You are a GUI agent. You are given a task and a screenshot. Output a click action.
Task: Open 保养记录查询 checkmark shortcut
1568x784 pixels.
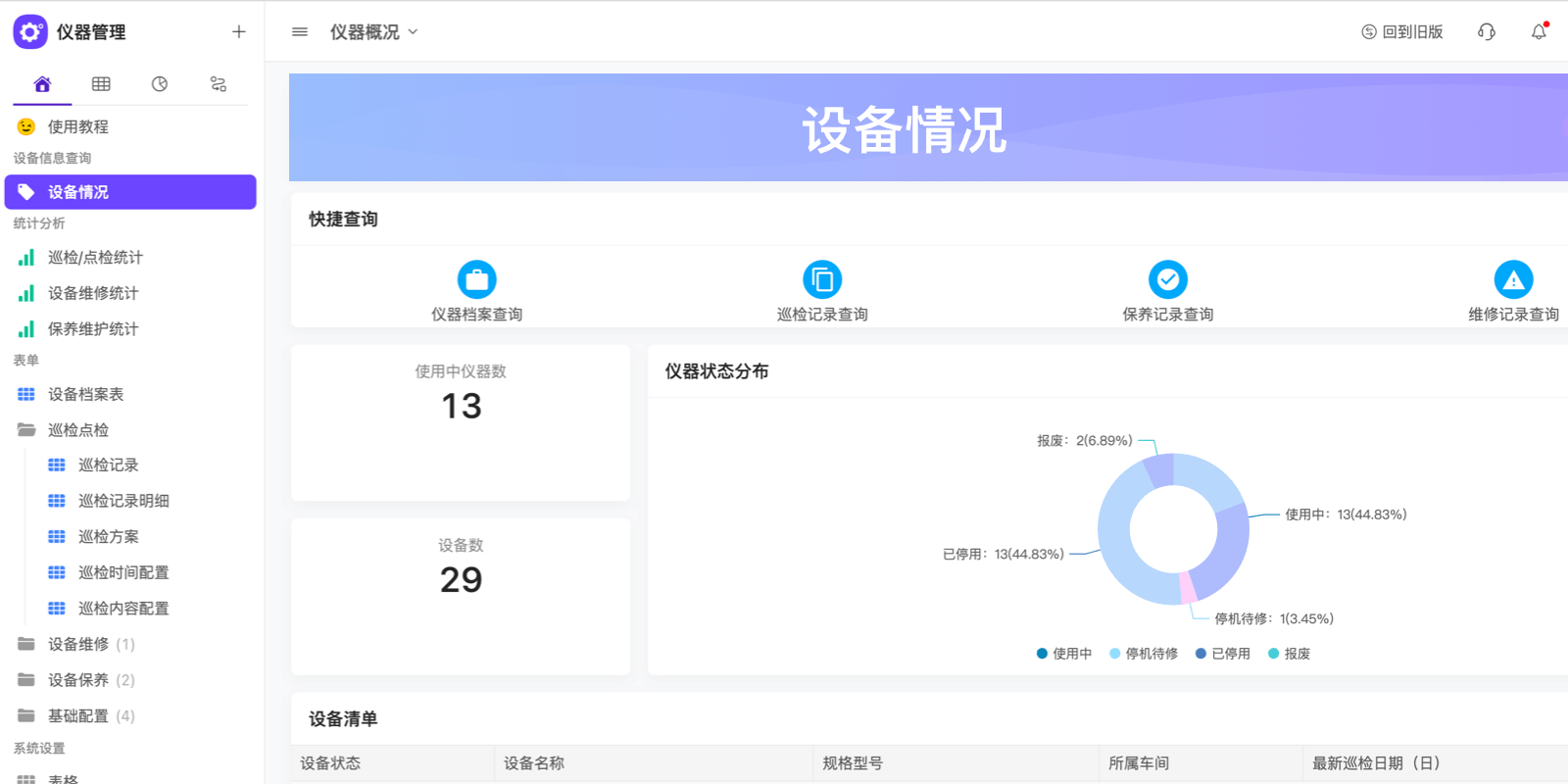tap(1167, 280)
